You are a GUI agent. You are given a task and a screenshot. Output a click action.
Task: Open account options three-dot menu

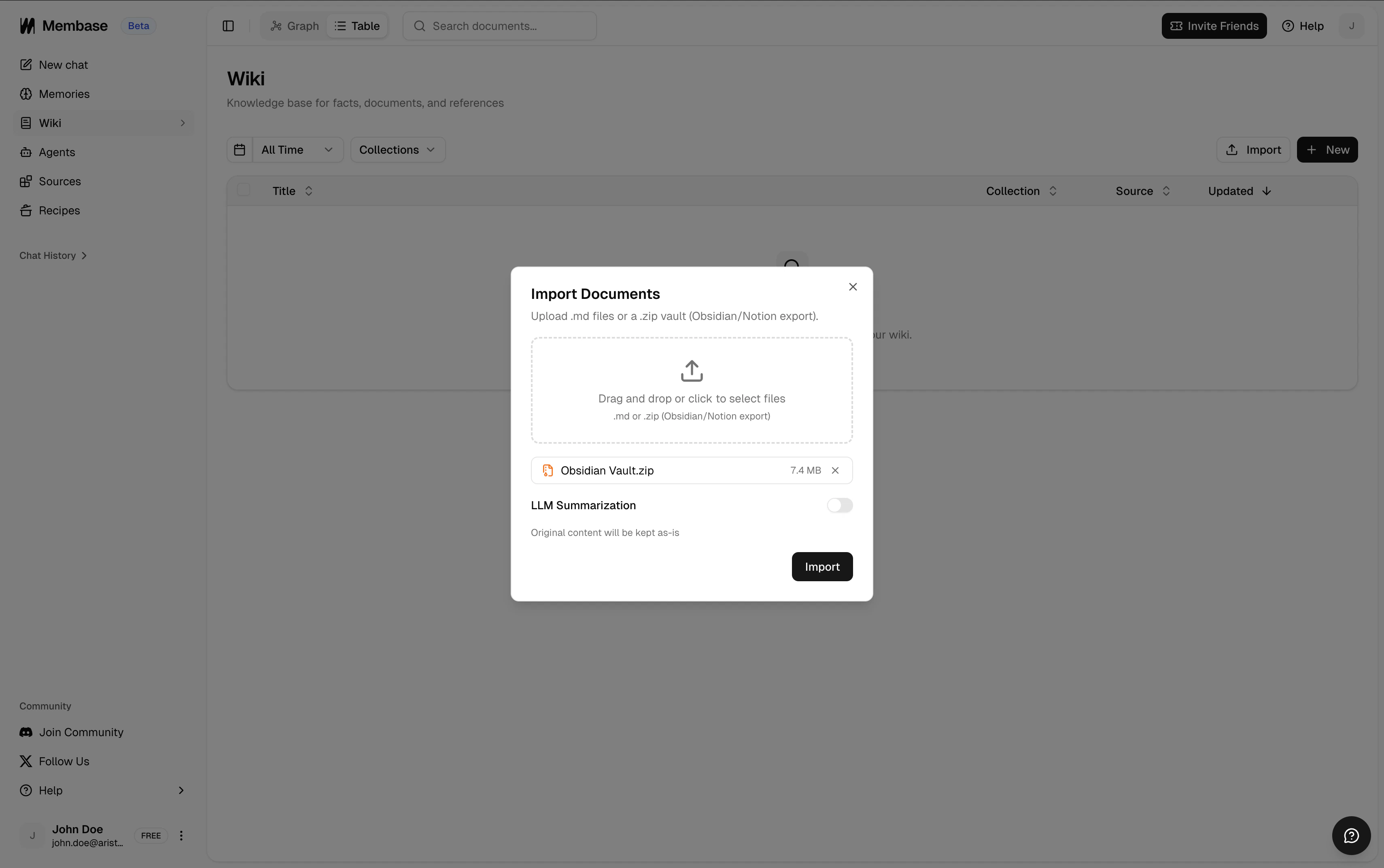pos(181,835)
